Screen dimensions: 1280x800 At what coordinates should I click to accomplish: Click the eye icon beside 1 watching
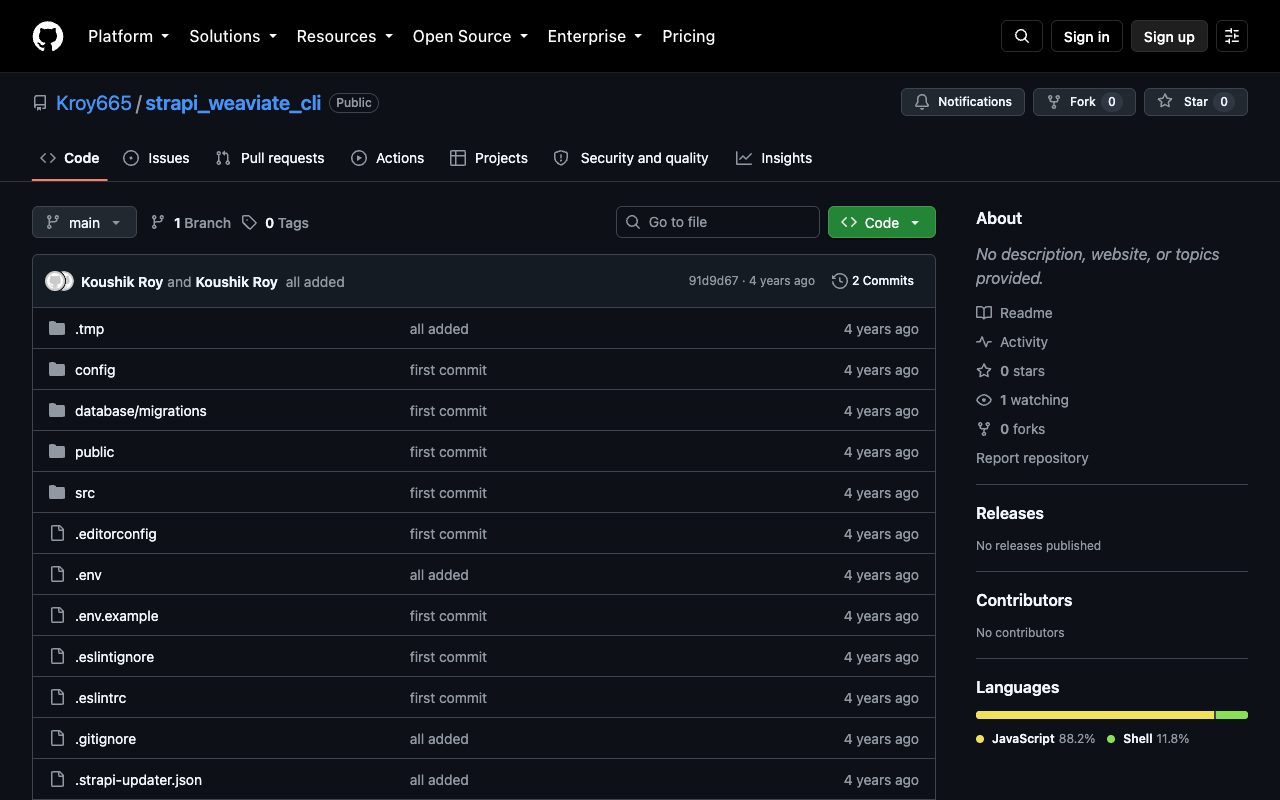tap(984, 400)
